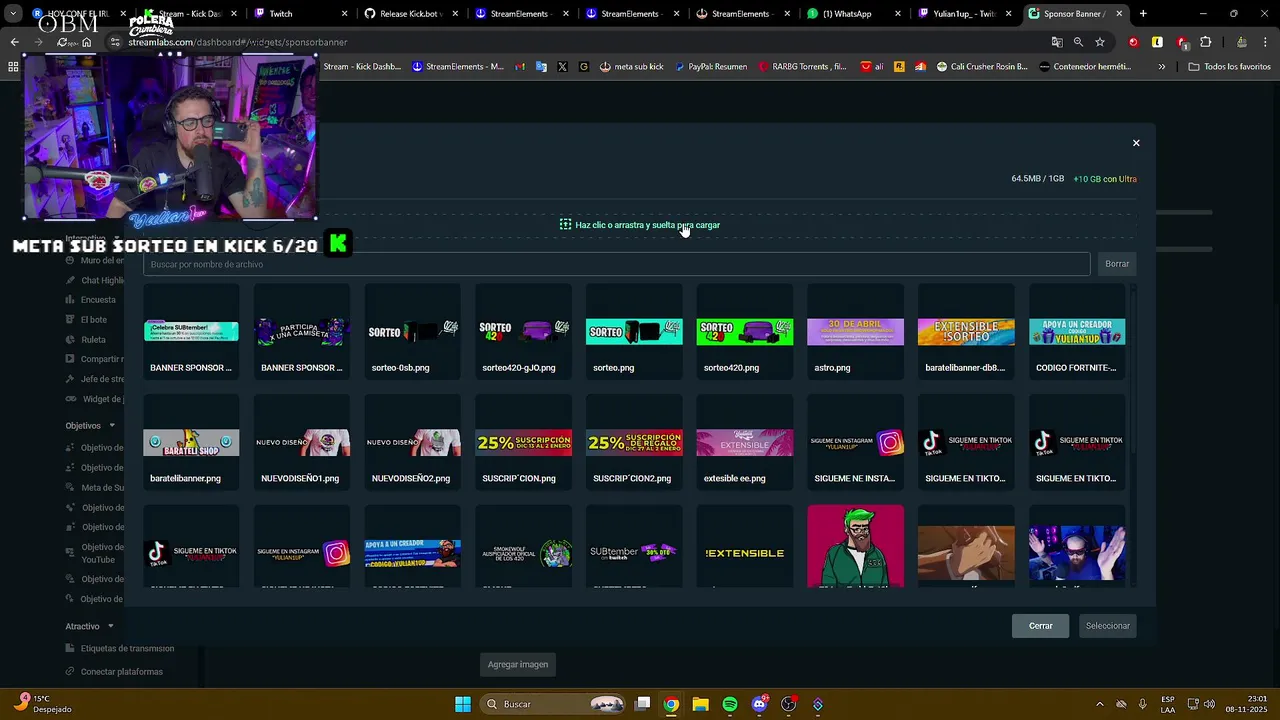Viewport: 1280px width, 720px height.
Task: Bookmark the page with the star icon
Action: coord(1100,42)
